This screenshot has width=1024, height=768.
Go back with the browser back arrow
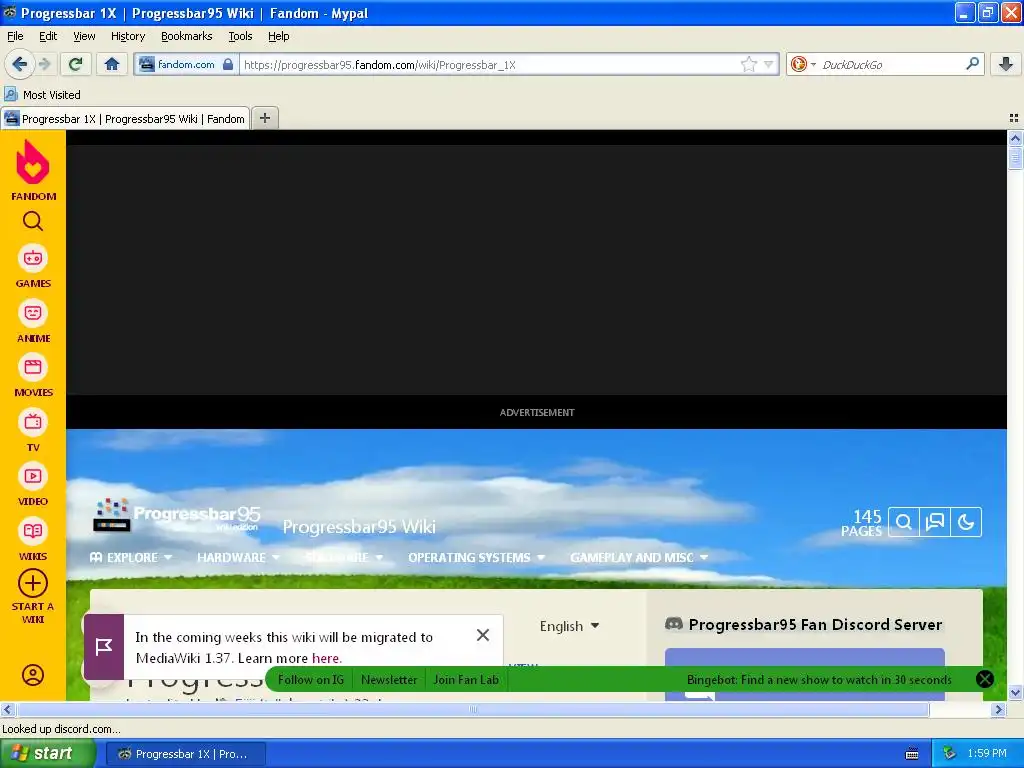(20, 64)
